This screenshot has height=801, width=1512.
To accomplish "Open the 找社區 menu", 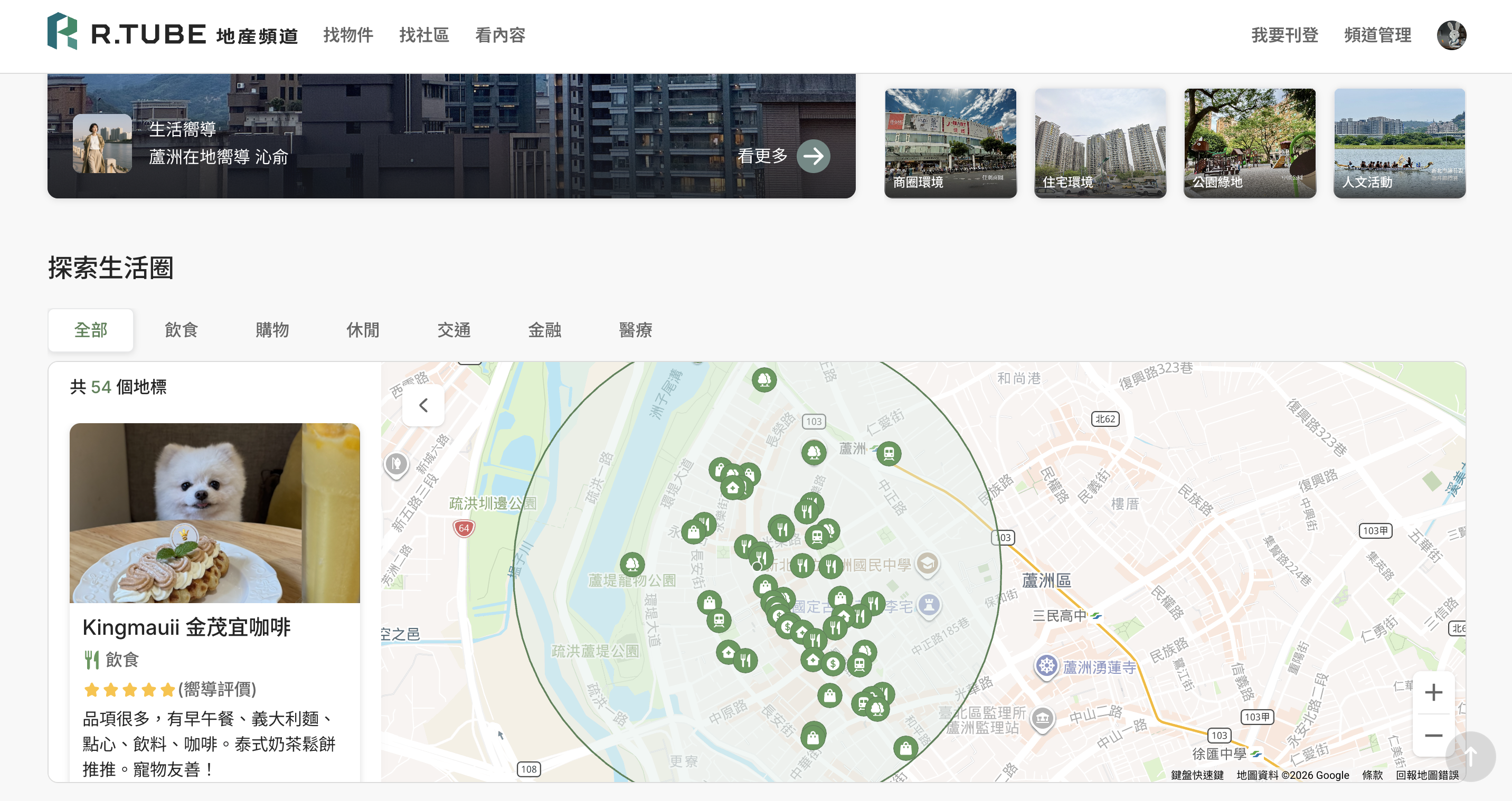I will click(424, 35).
